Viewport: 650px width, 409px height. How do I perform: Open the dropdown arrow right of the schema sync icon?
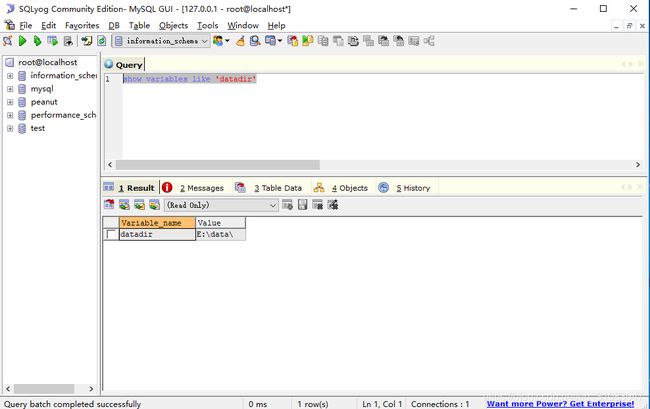(x=280, y=41)
